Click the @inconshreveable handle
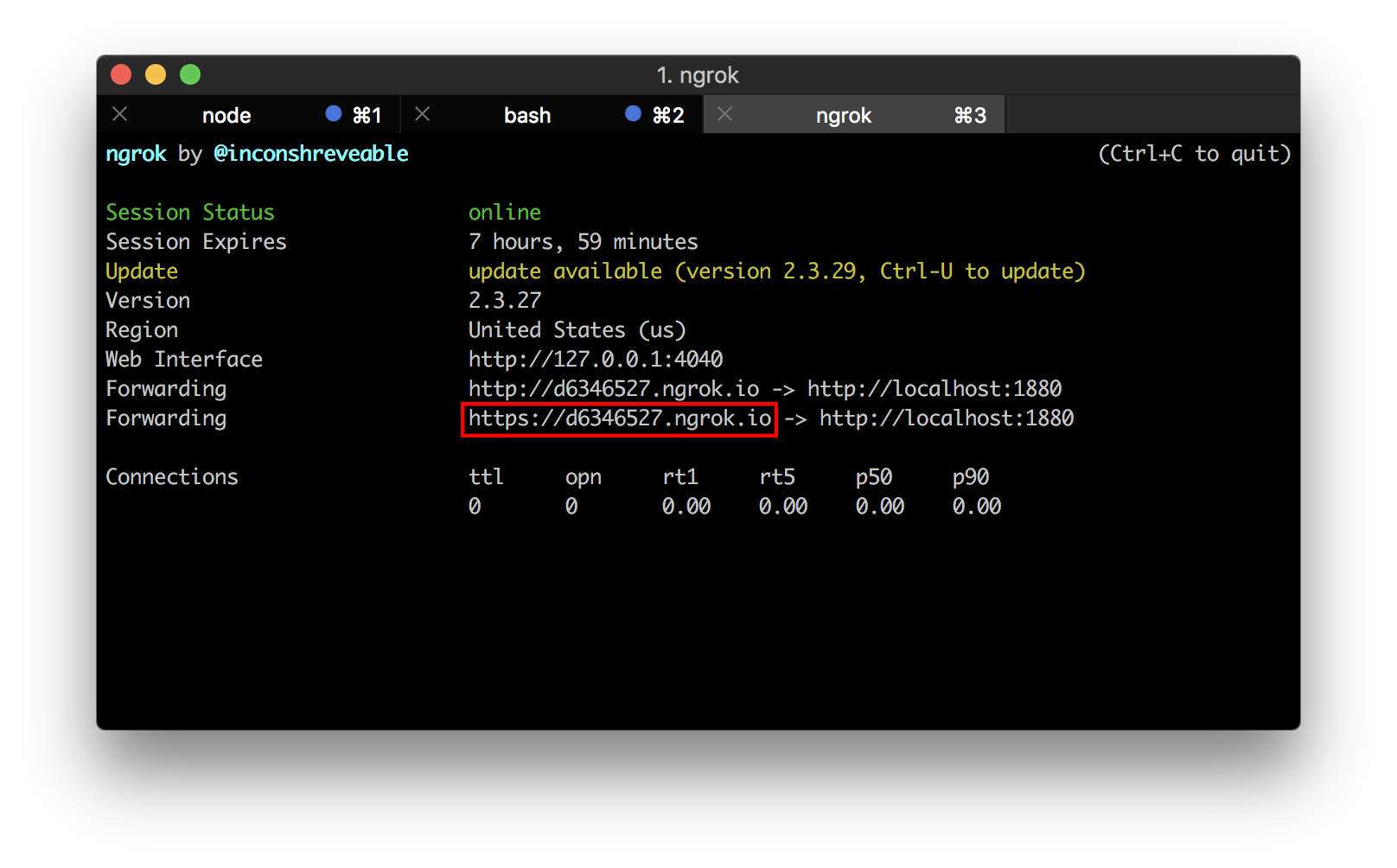 pos(311,154)
